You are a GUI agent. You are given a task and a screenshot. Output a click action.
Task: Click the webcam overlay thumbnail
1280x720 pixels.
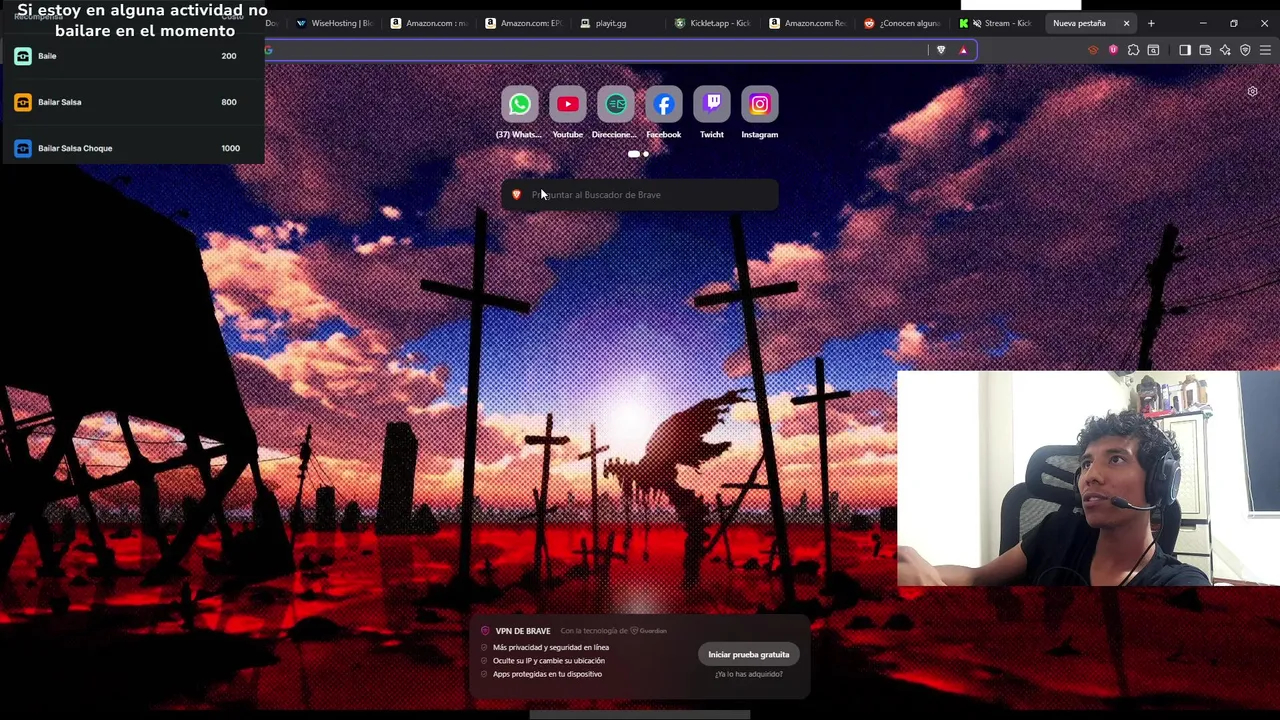coord(1088,478)
